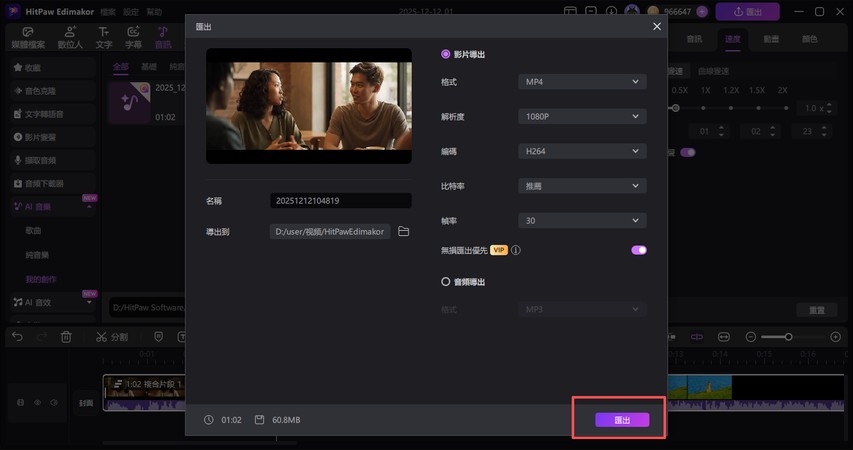Open the 解析度 1080P resolution dropdown
Screen dimensions: 853x450
click(582, 116)
